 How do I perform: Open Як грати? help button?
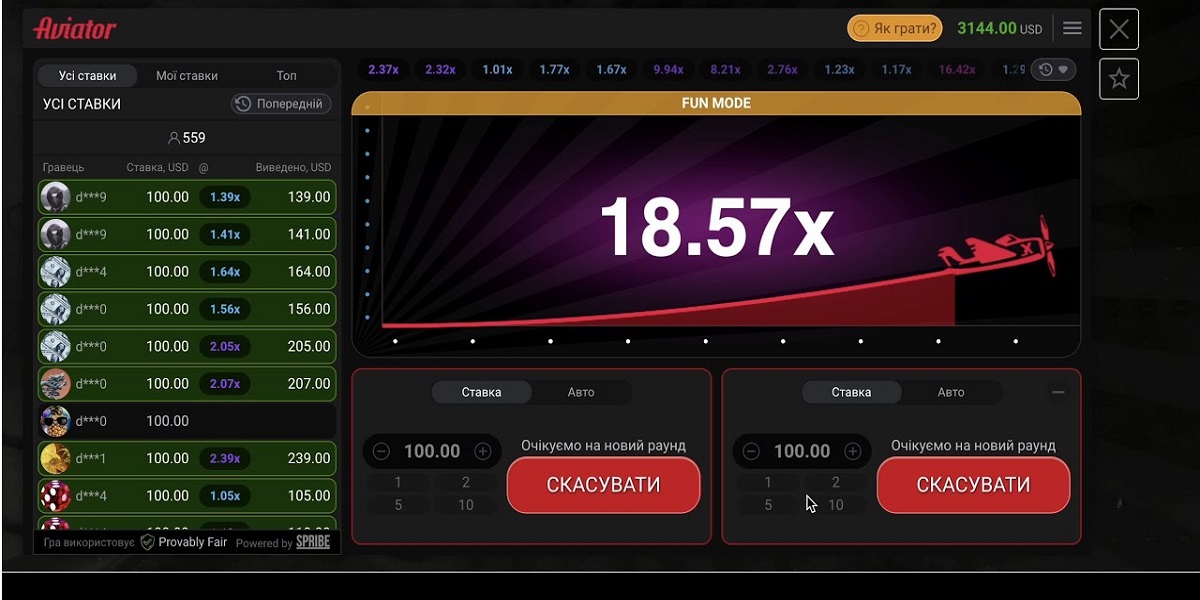click(894, 28)
